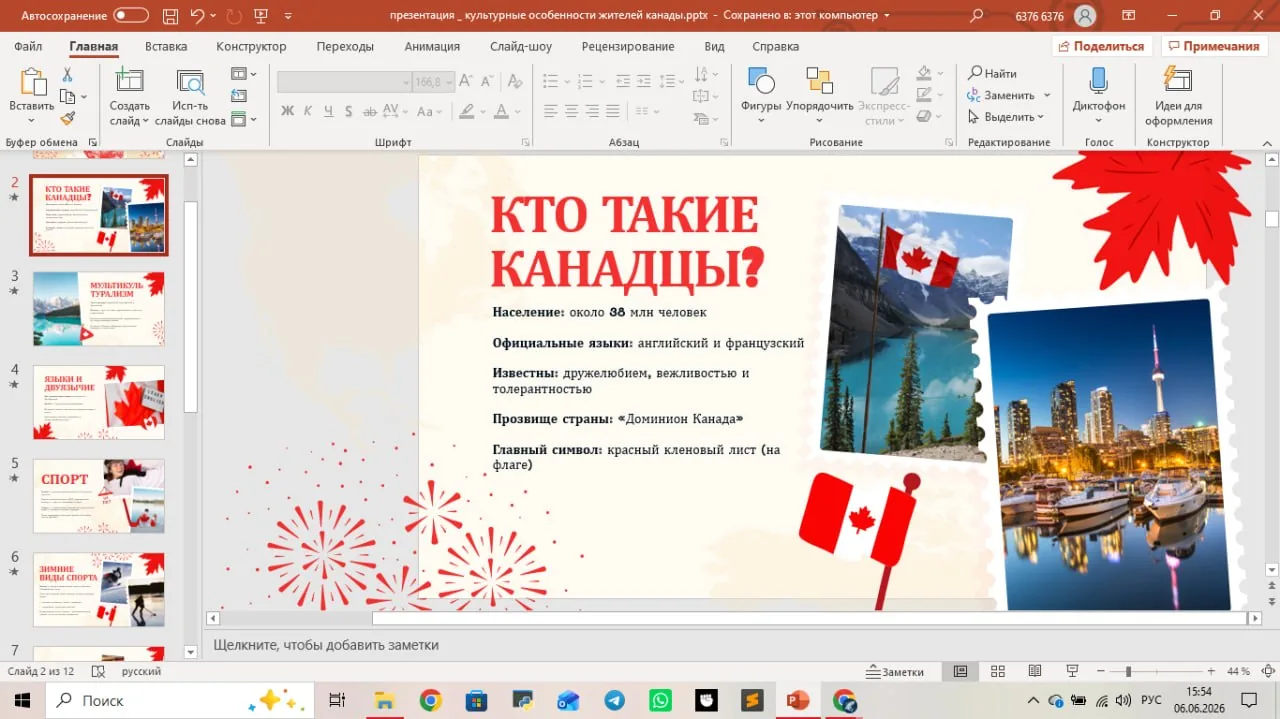This screenshot has height=719, width=1280.
Task: Toggle the Автосохранение switch
Action: (131, 15)
